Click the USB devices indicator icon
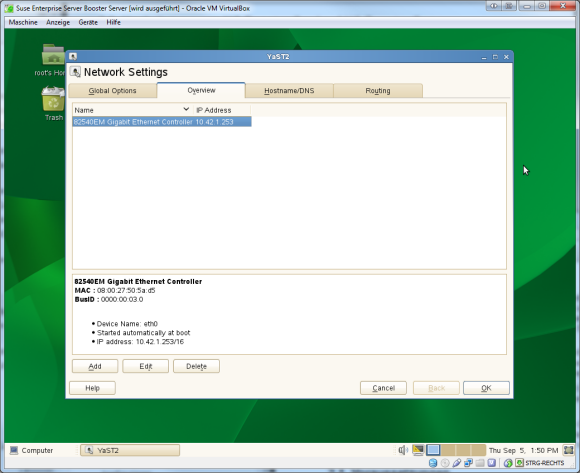The width and height of the screenshot is (580, 473). tap(456, 463)
